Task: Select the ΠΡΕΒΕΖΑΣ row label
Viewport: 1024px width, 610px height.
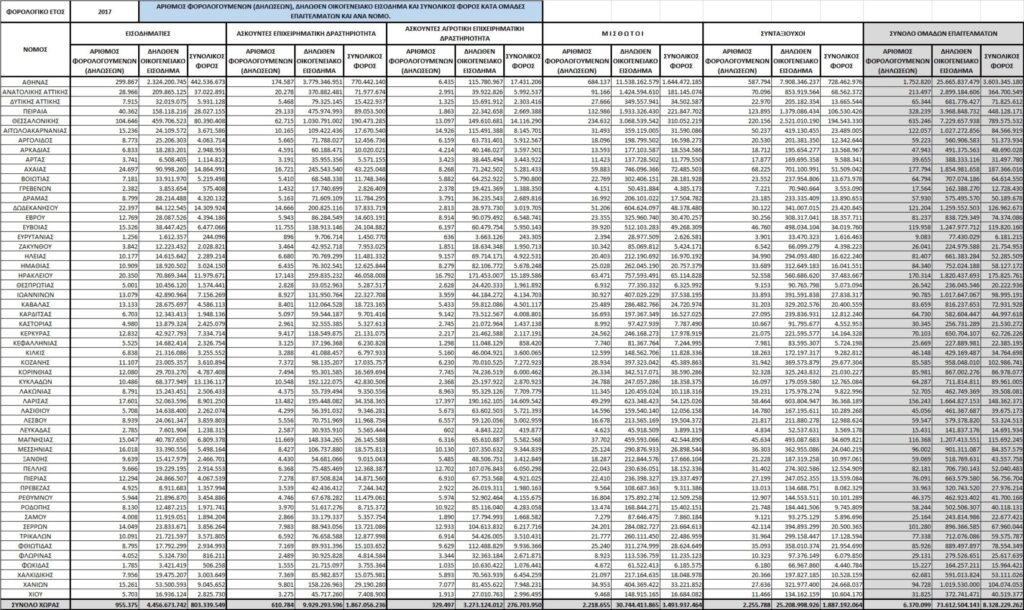Action: (35, 487)
